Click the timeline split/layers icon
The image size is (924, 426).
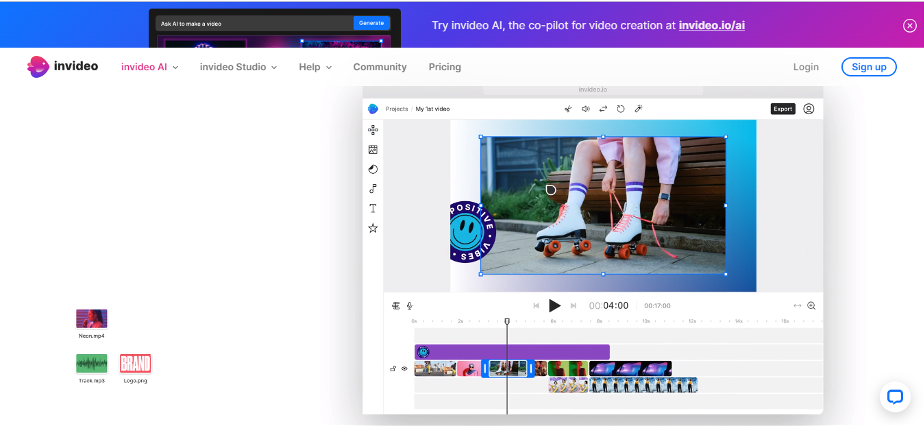point(396,306)
